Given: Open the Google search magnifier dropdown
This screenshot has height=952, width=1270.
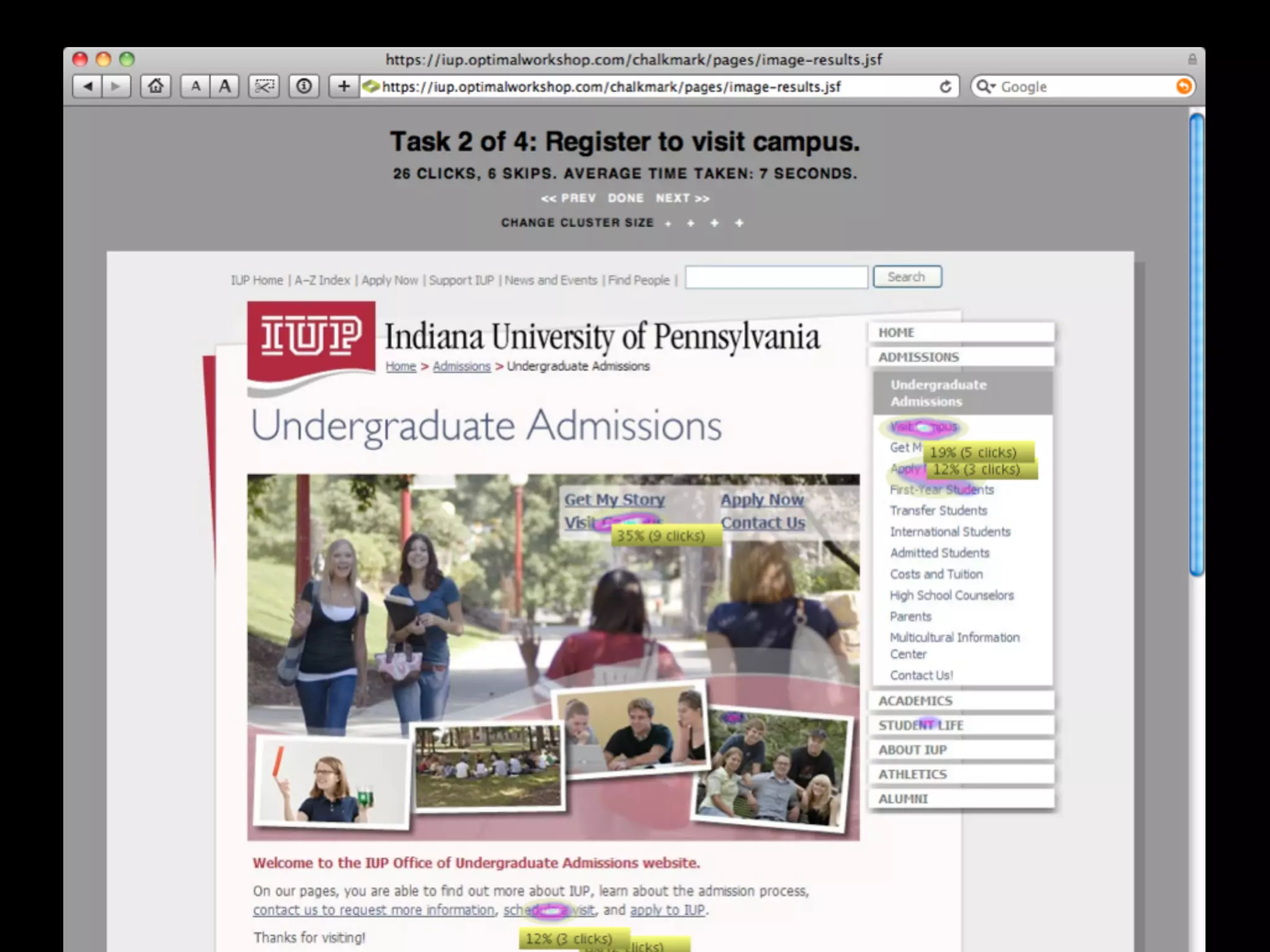Looking at the screenshot, I should pyautogui.click(x=984, y=87).
